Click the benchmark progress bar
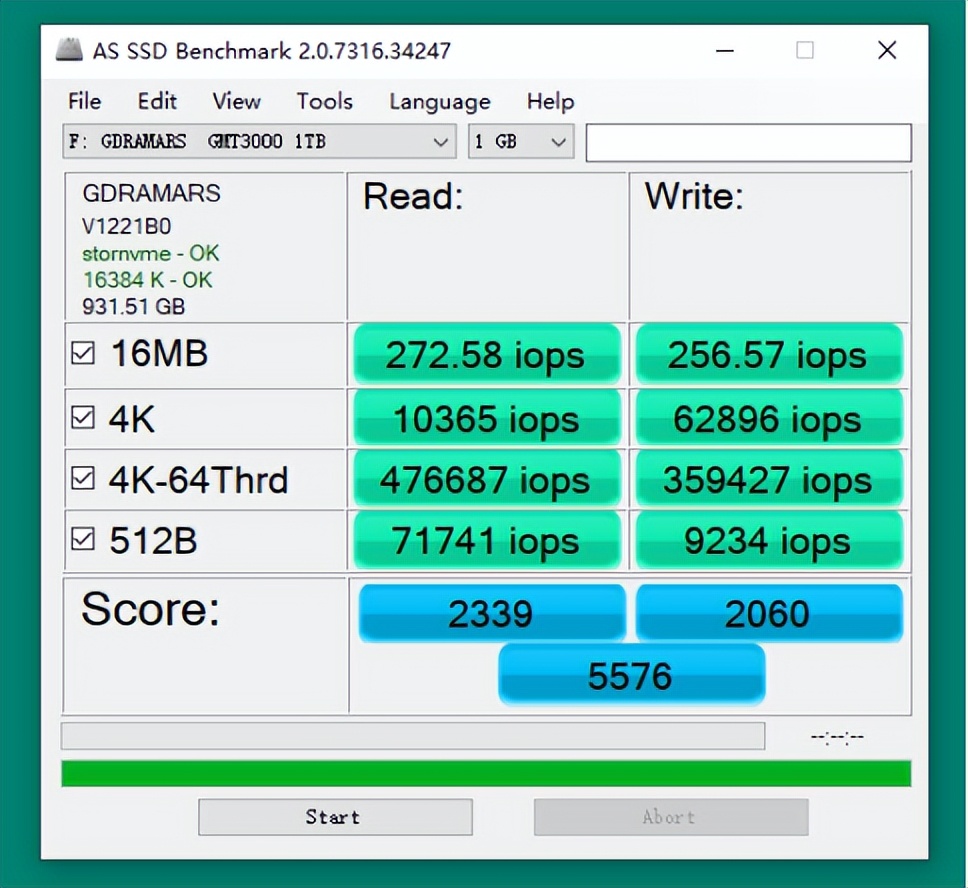968x888 pixels. tap(413, 736)
